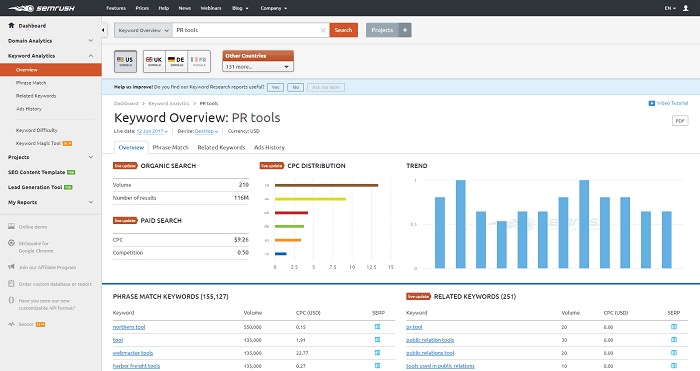Click the brown CPC distribution bar
Screen dimensions: 700x371
(x=326, y=185)
